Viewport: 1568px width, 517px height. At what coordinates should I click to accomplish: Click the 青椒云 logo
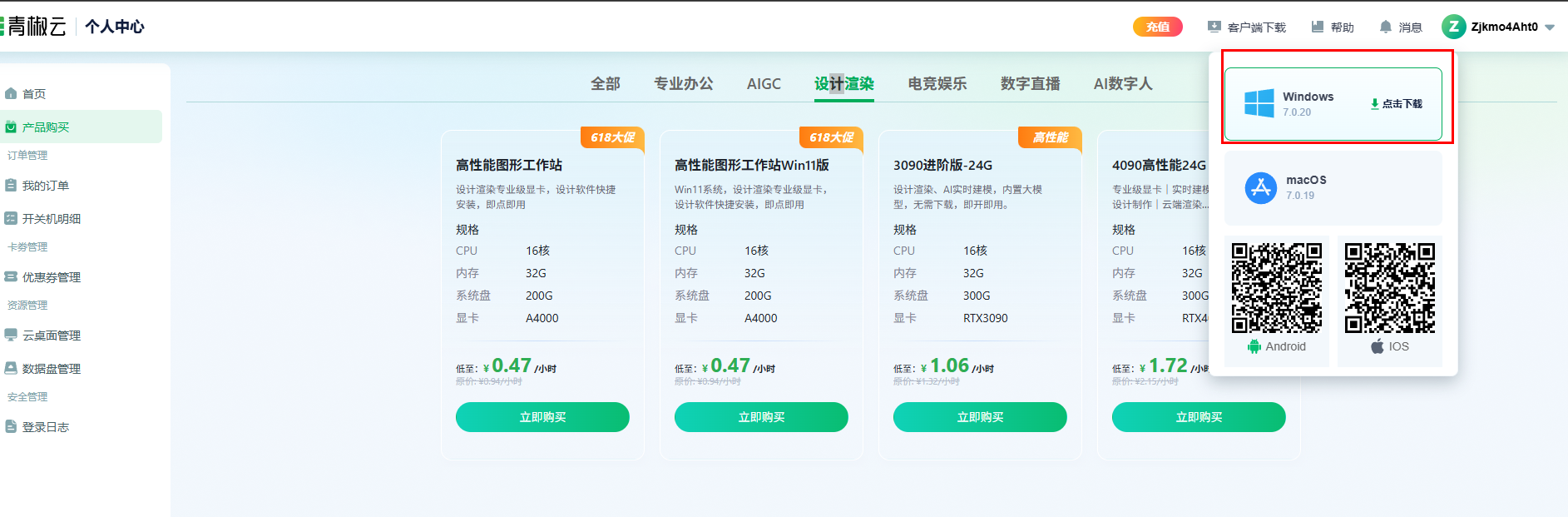point(33,27)
